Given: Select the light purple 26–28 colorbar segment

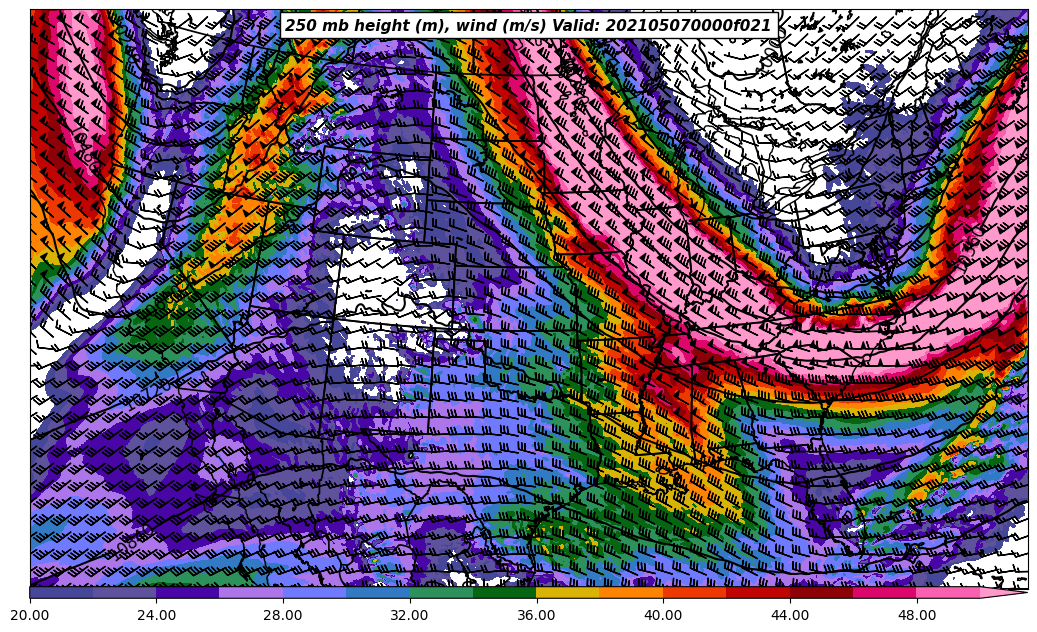Looking at the screenshot, I should click(x=251, y=592).
